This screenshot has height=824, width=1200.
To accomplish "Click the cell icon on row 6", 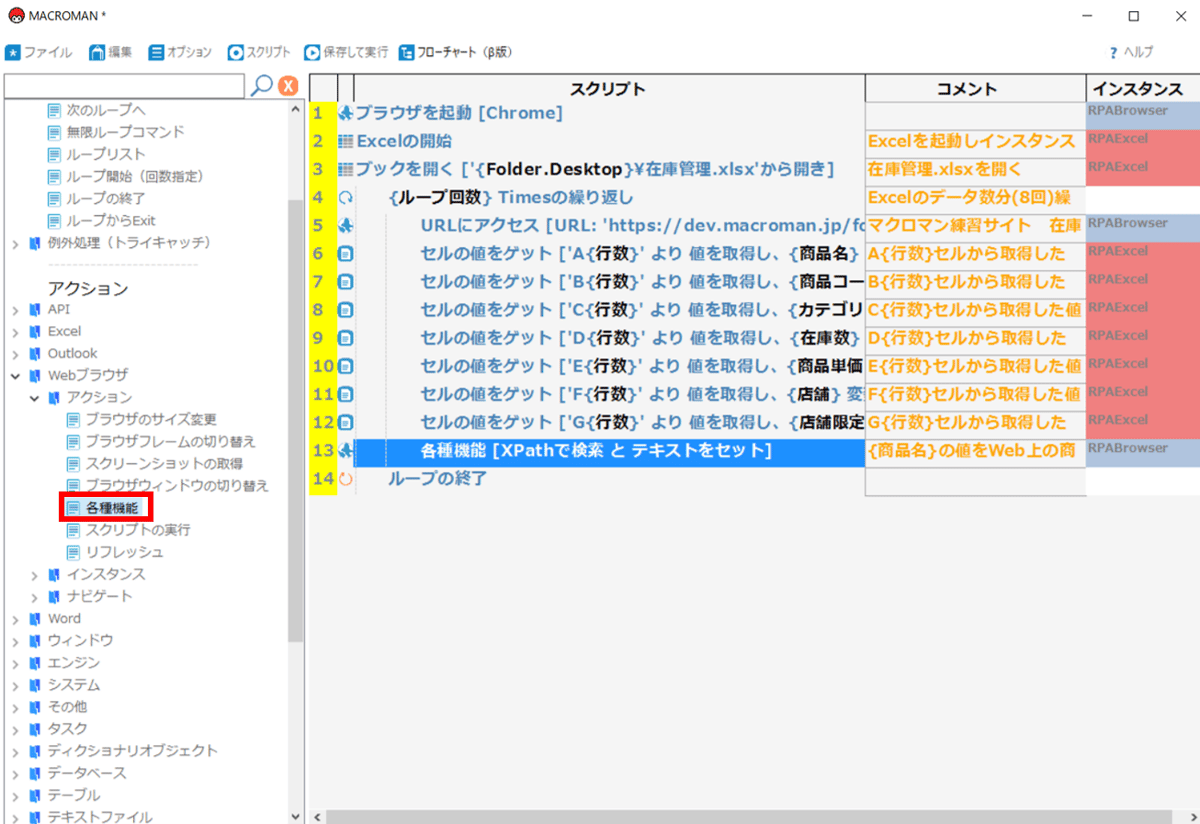I will [346, 254].
